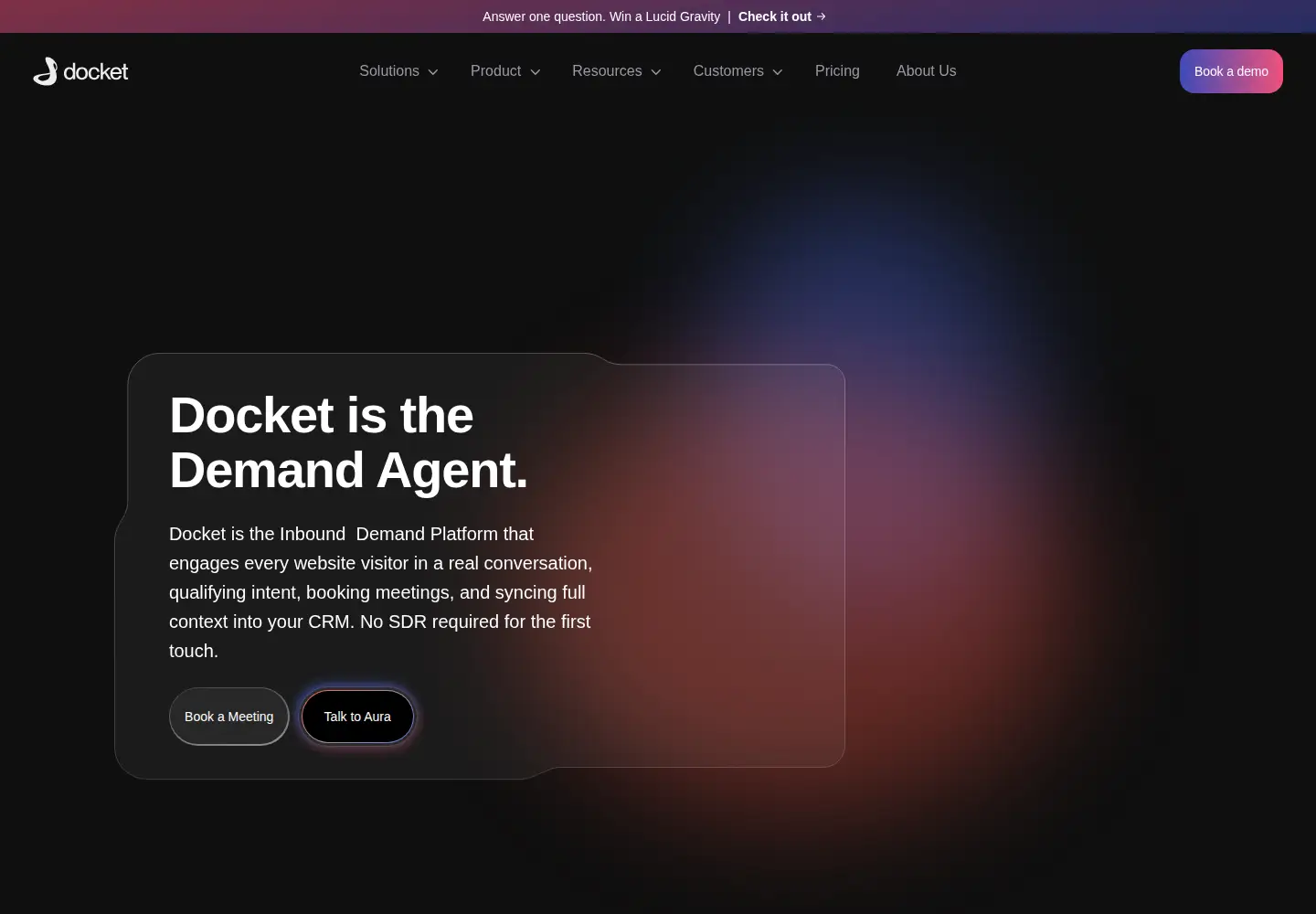Expand the Product dropdown chevron
This screenshot has height=914, width=1316.
click(536, 72)
